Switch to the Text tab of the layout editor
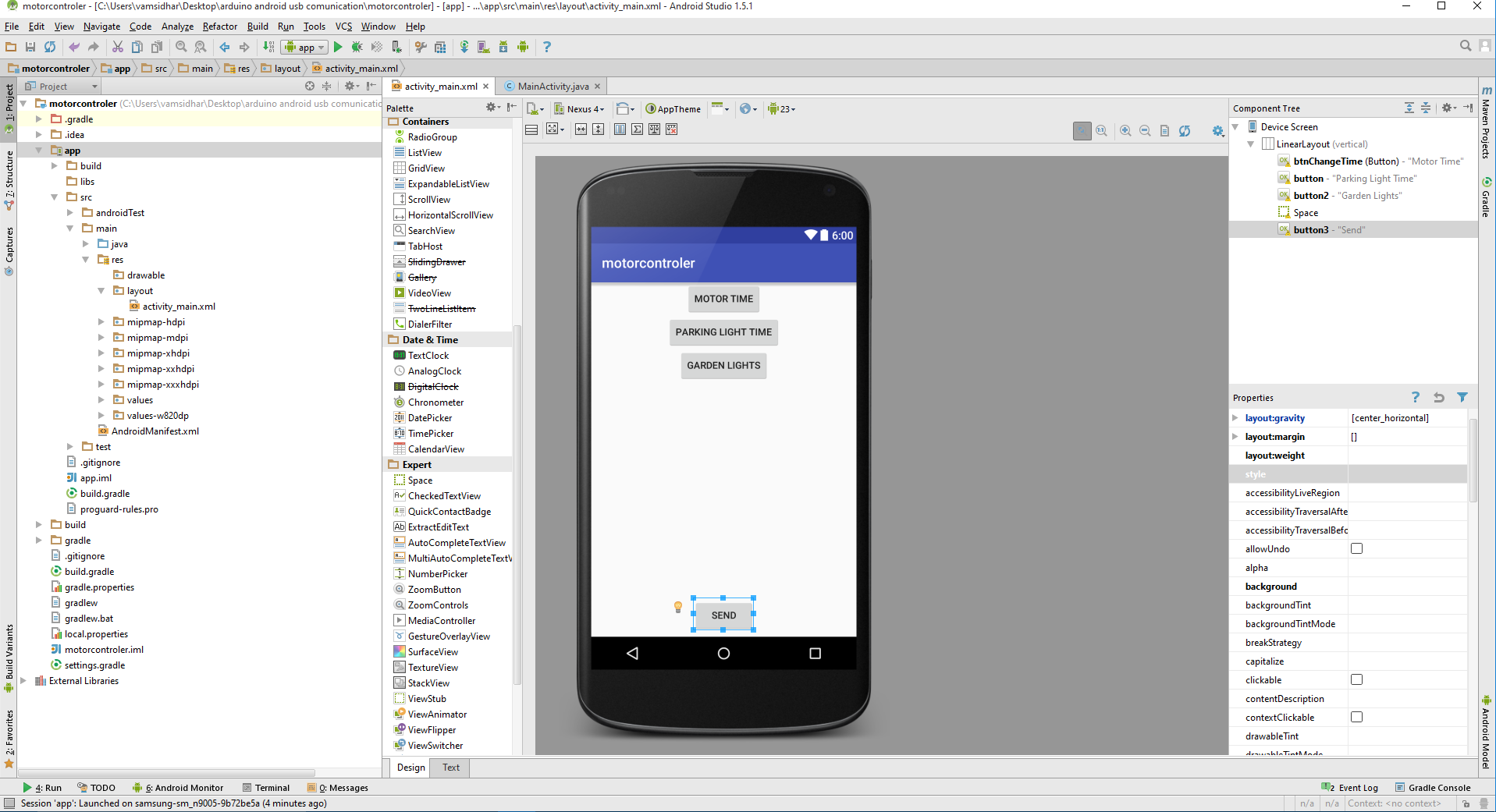The image size is (1496, 812). coord(451,767)
